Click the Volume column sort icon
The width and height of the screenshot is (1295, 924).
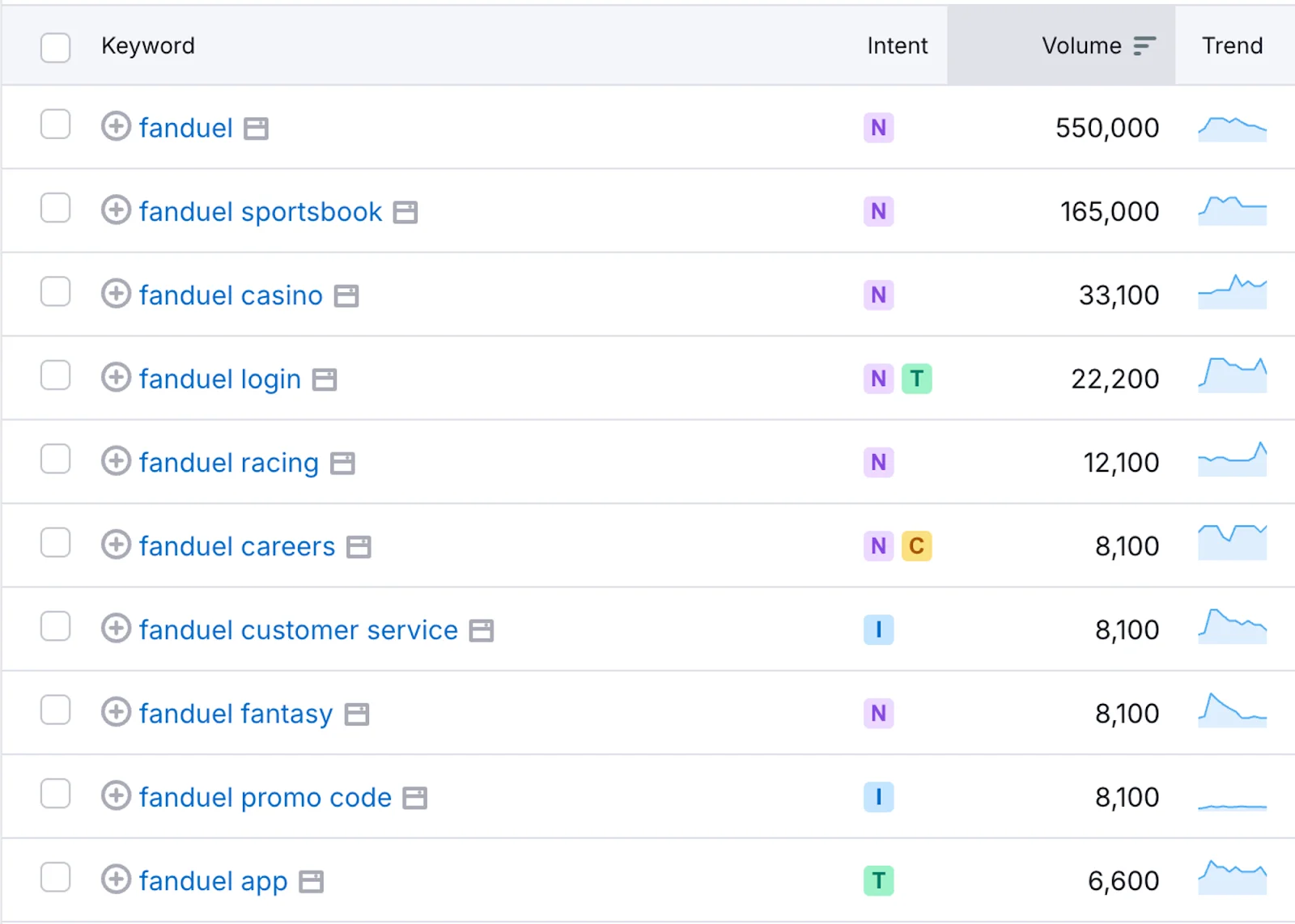pos(1144,46)
